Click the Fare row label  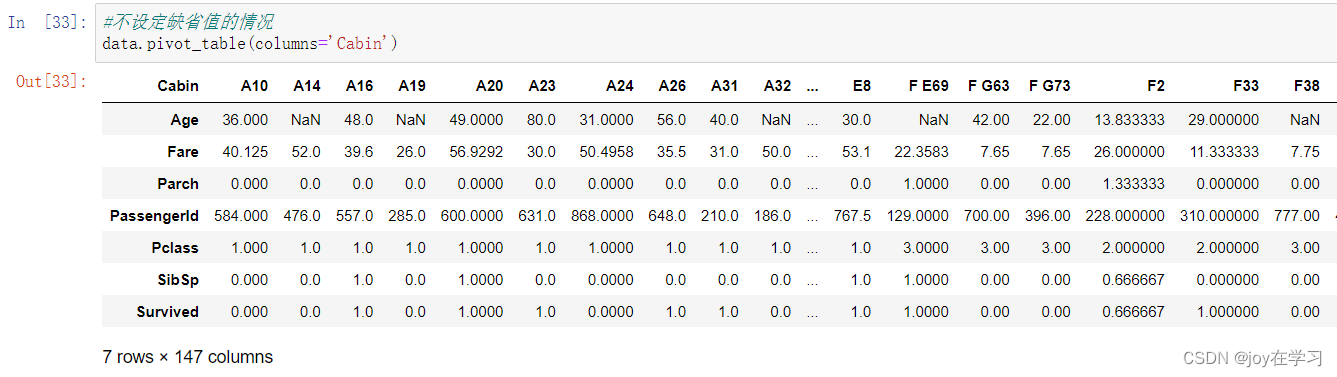[x=183, y=152]
